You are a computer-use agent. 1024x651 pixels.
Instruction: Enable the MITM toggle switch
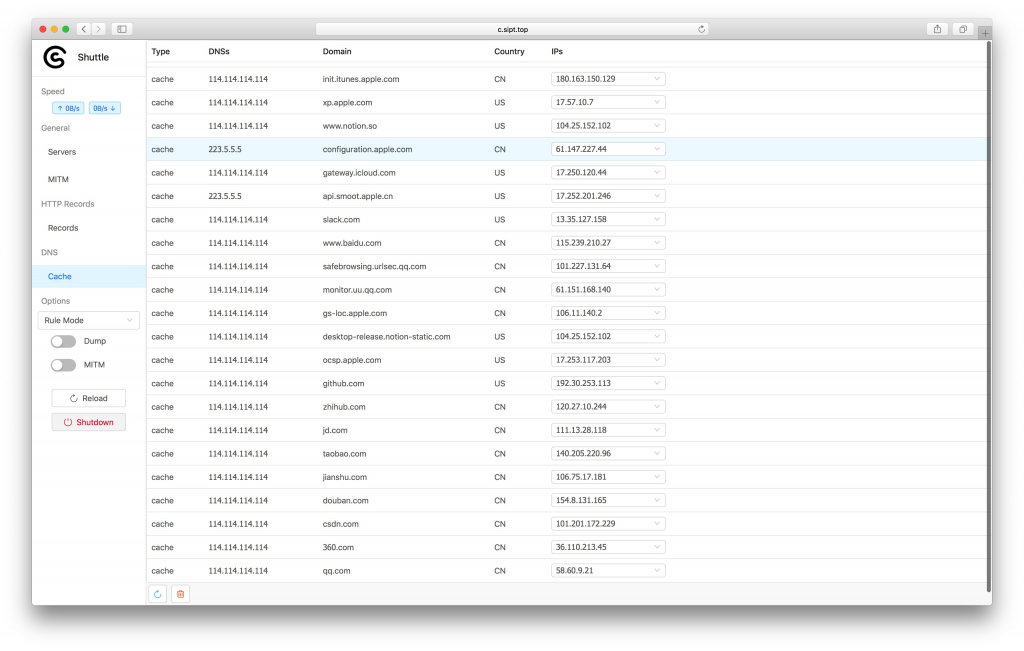[63, 365]
